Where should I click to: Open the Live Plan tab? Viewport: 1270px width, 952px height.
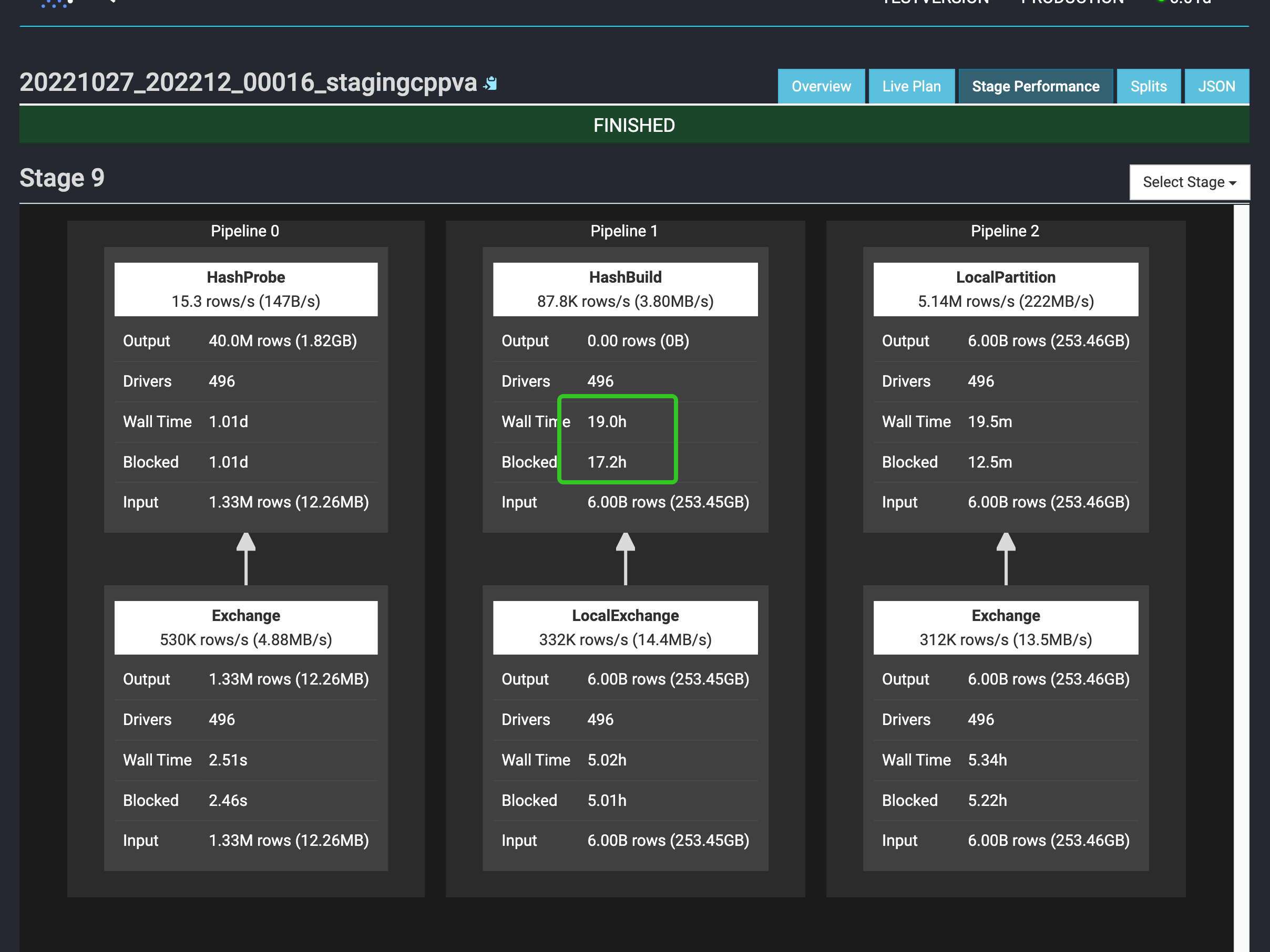click(x=911, y=86)
